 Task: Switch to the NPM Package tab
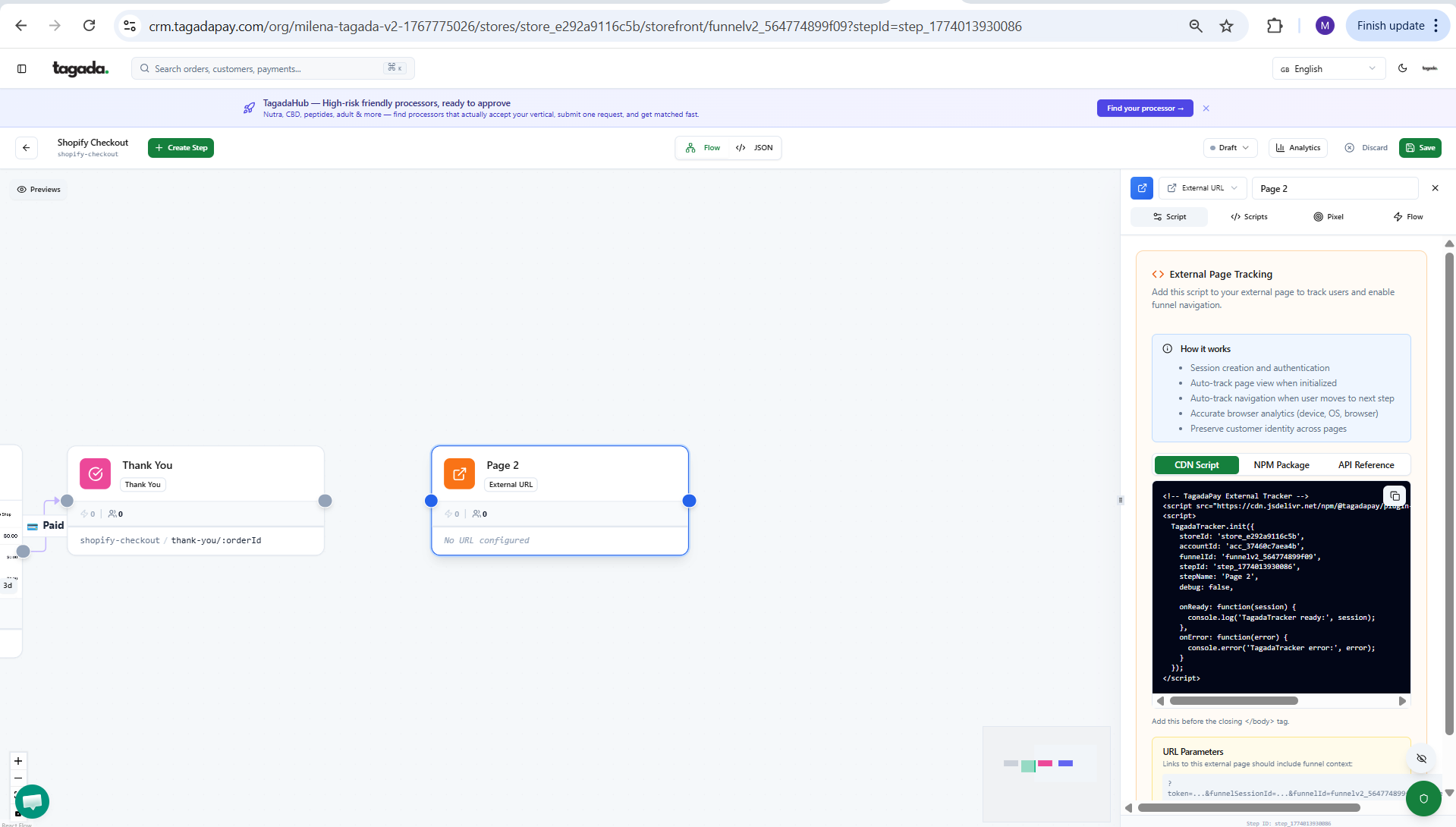coord(1281,465)
